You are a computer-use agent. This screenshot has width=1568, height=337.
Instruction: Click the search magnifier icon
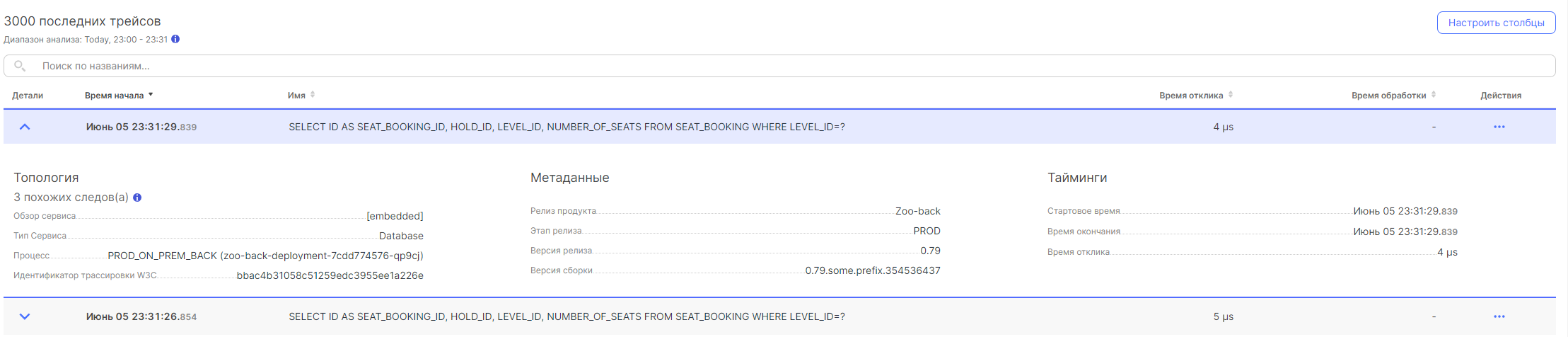(20, 66)
